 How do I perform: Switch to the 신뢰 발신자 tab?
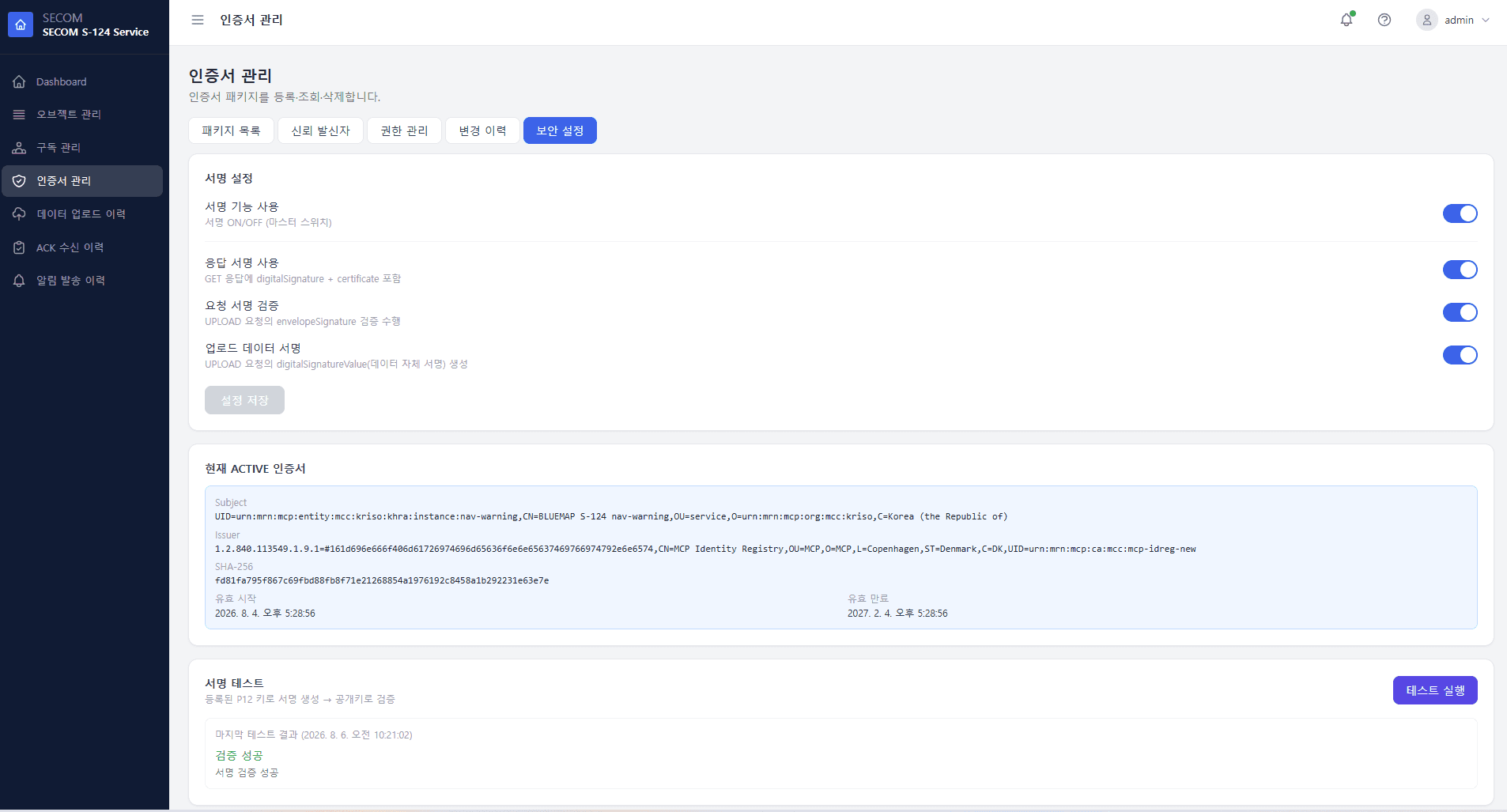click(320, 130)
